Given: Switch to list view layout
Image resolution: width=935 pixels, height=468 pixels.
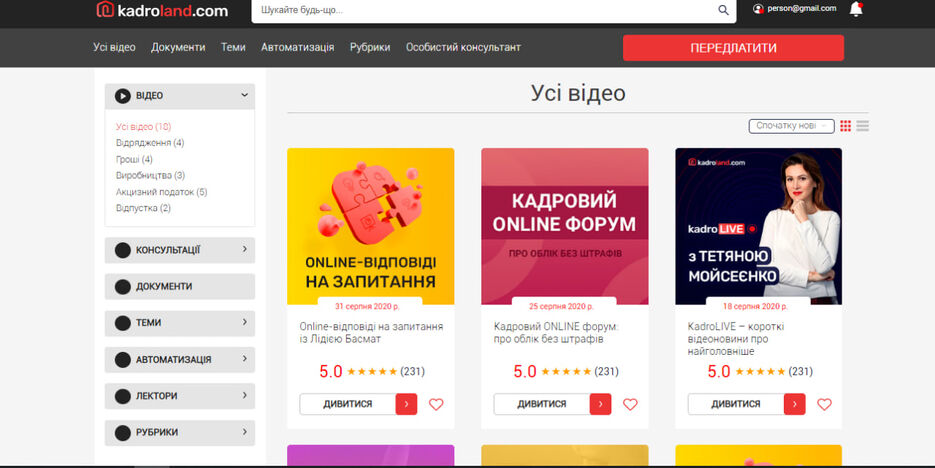Looking at the screenshot, I should click(862, 126).
